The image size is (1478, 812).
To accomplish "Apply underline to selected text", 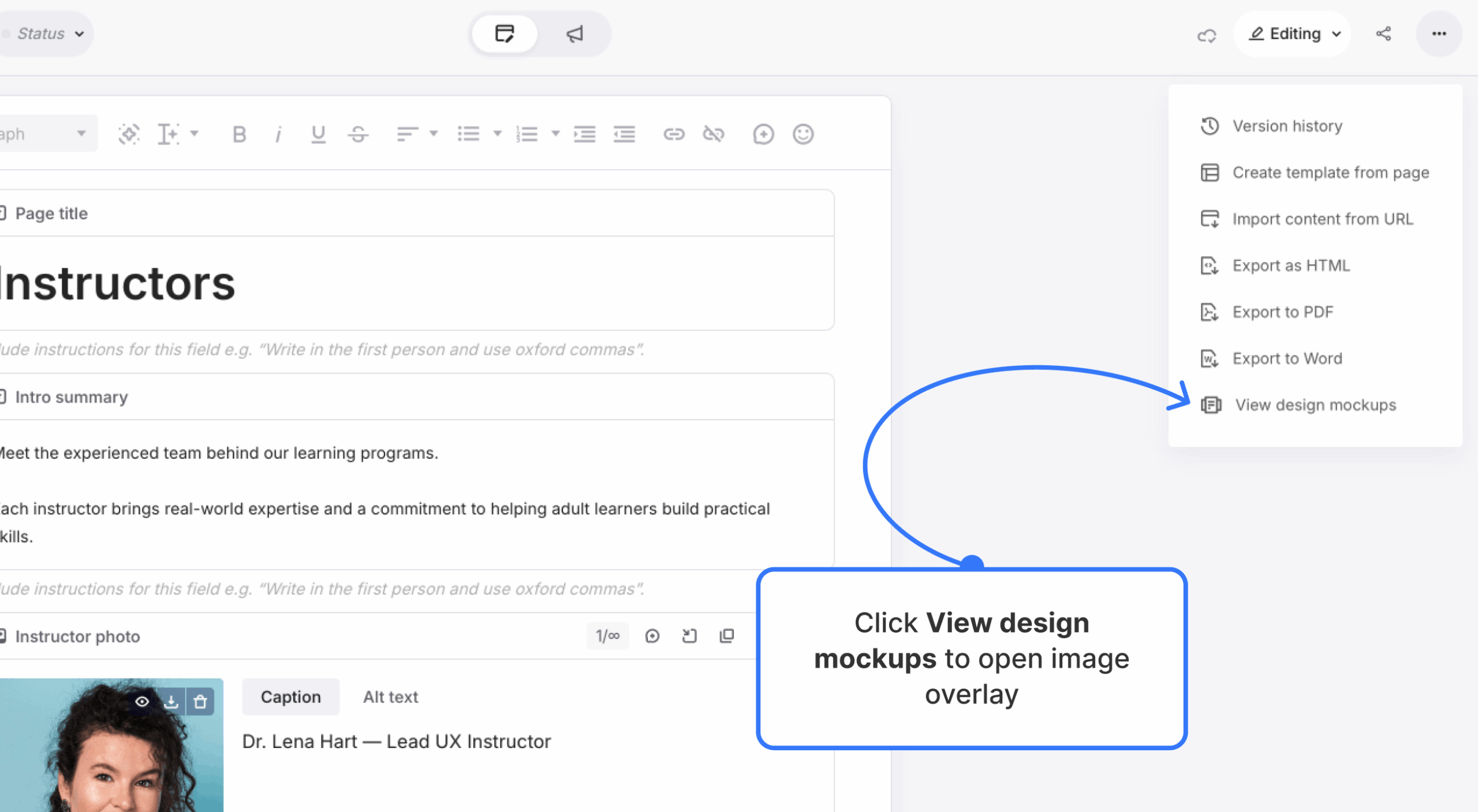I will 318,134.
